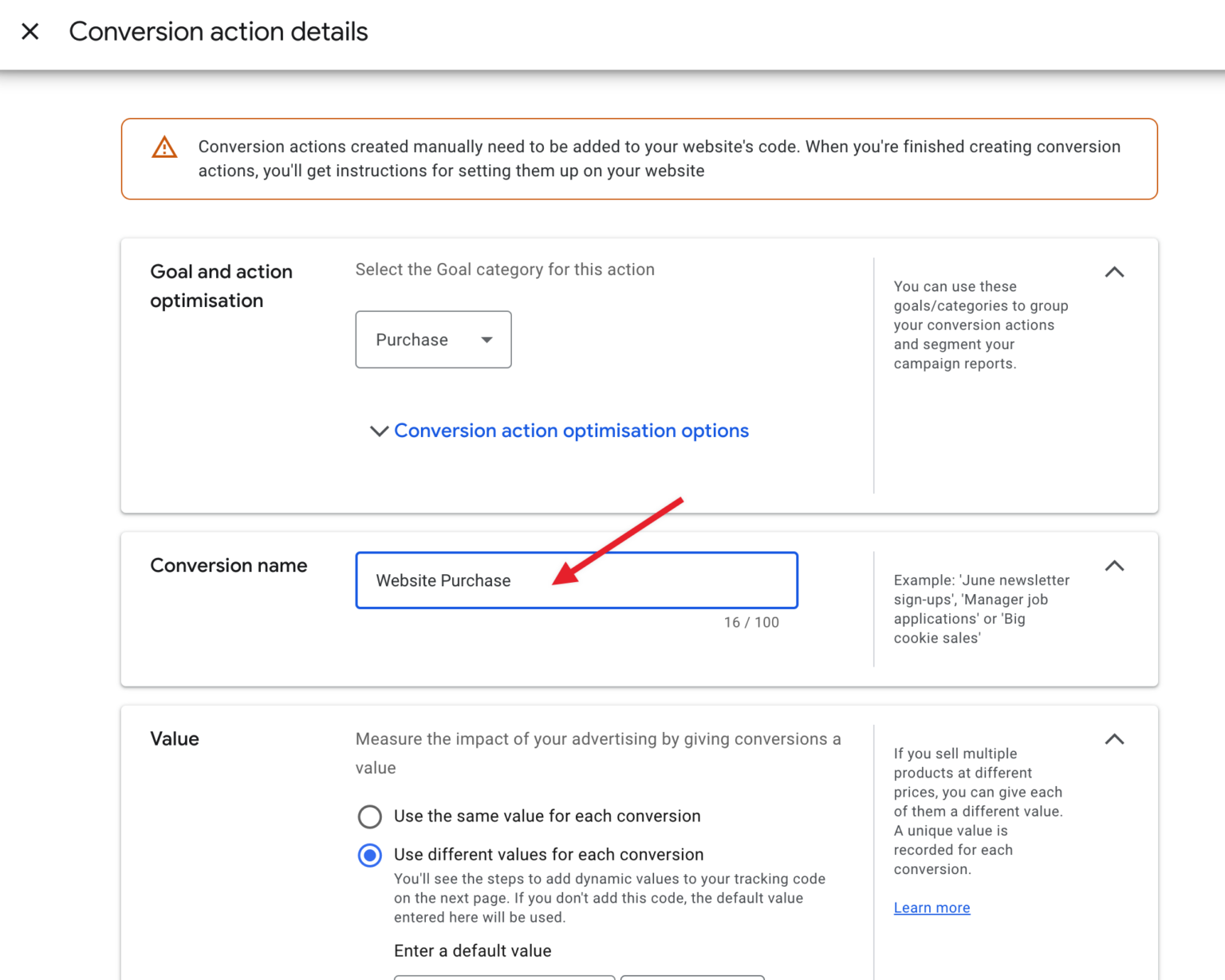Expand Conversion action optimisation options

coord(571,431)
